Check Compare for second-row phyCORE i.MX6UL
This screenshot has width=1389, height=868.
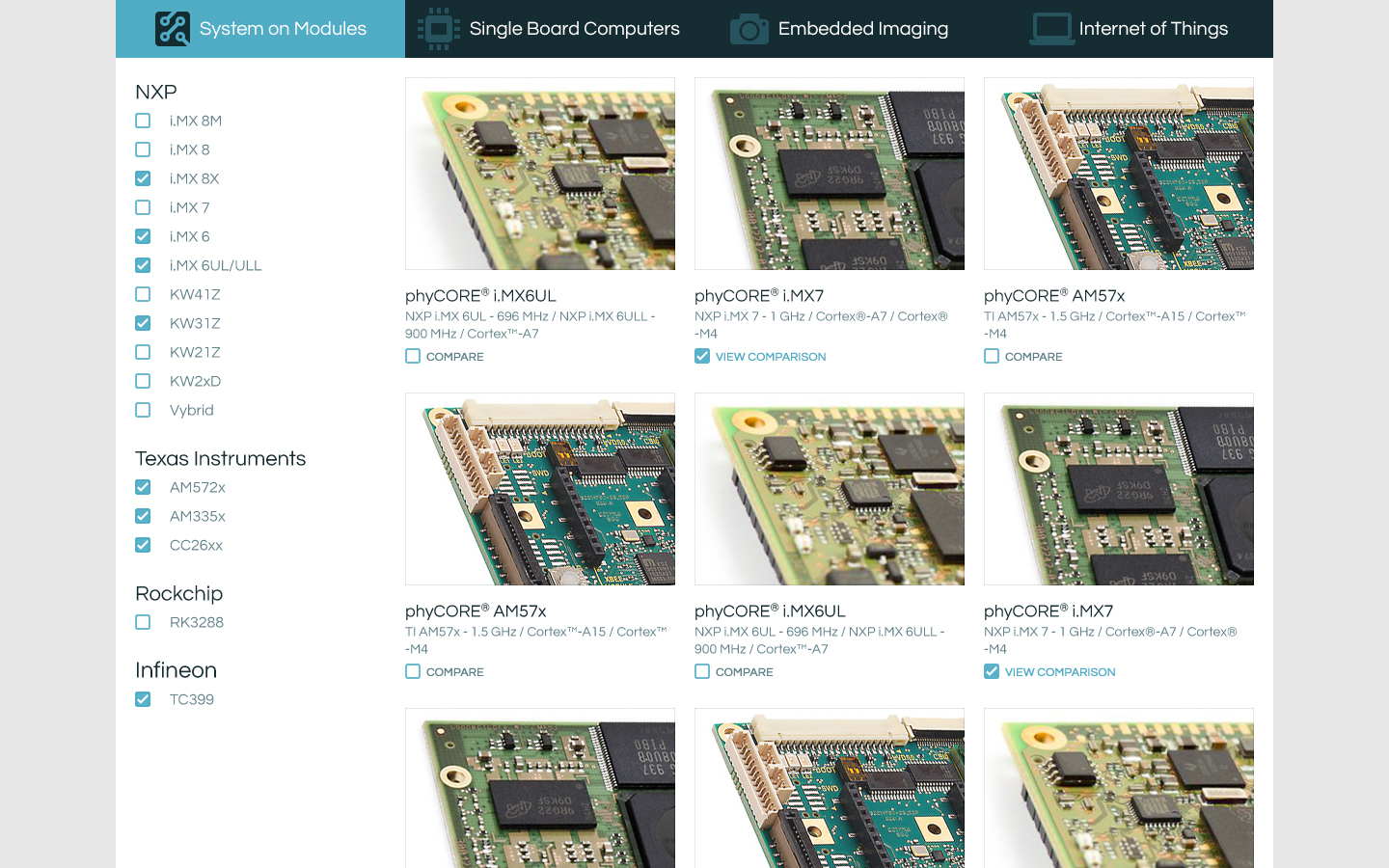point(702,672)
